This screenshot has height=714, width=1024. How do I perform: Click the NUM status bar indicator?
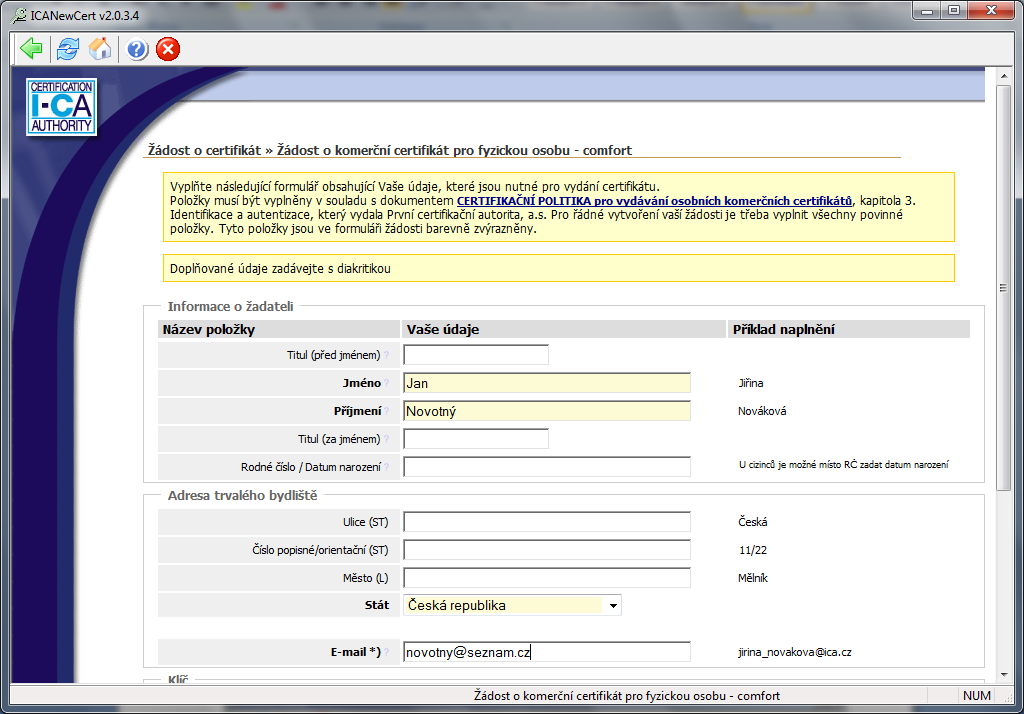(976, 696)
